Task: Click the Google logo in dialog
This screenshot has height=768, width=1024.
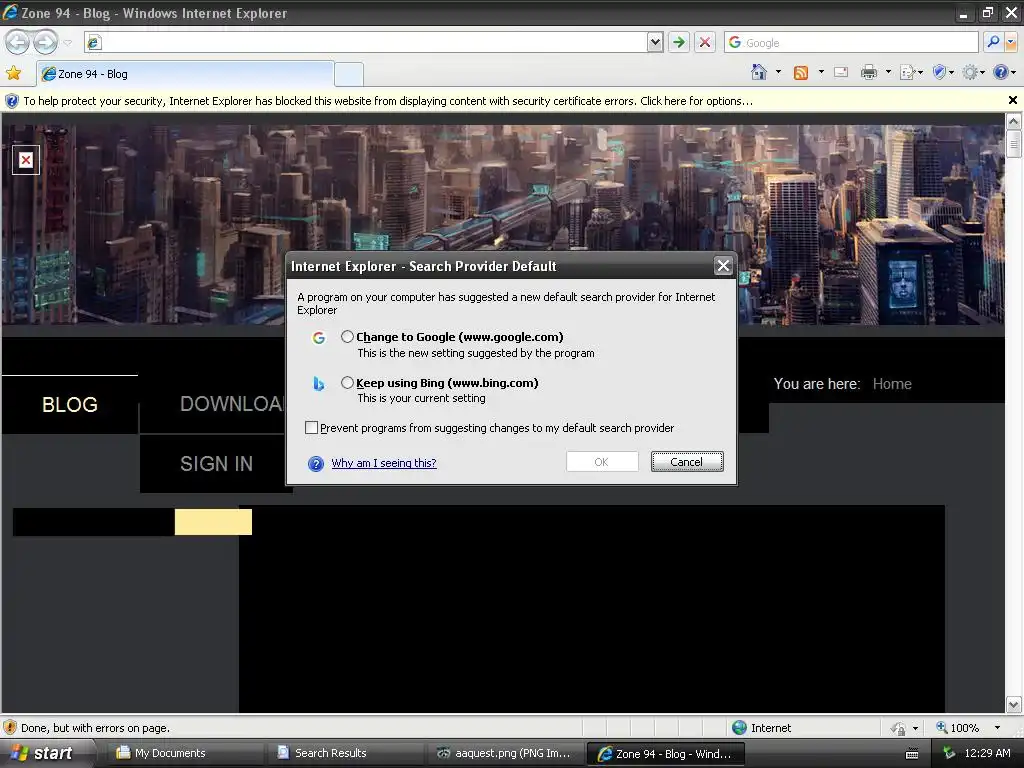Action: [319, 338]
